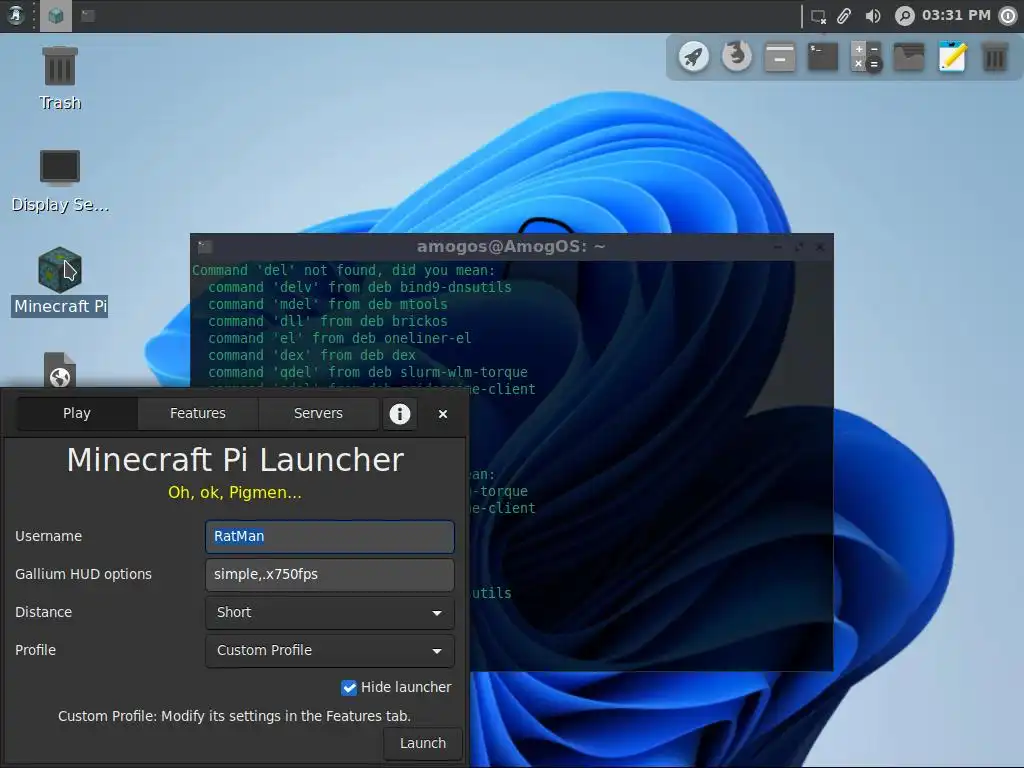Switch to the Features tab
The image size is (1024, 768).
[x=198, y=413]
